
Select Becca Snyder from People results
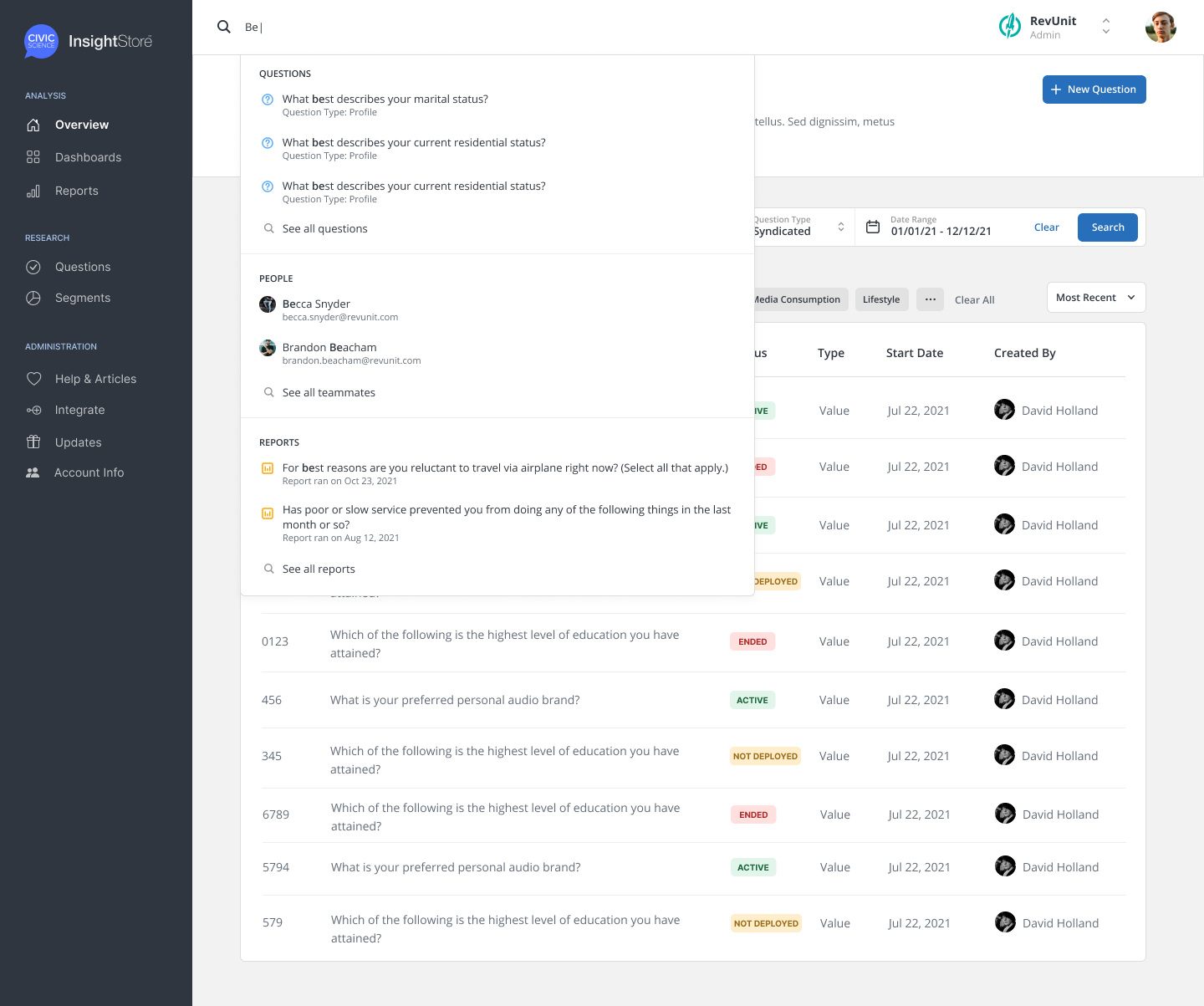(497, 309)
